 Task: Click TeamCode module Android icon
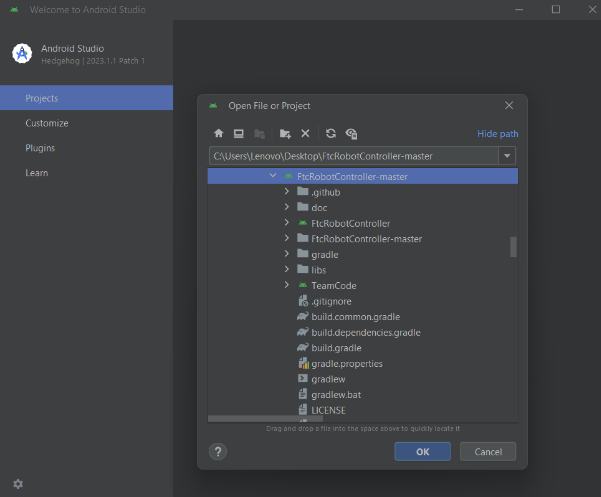coord(303,285)
